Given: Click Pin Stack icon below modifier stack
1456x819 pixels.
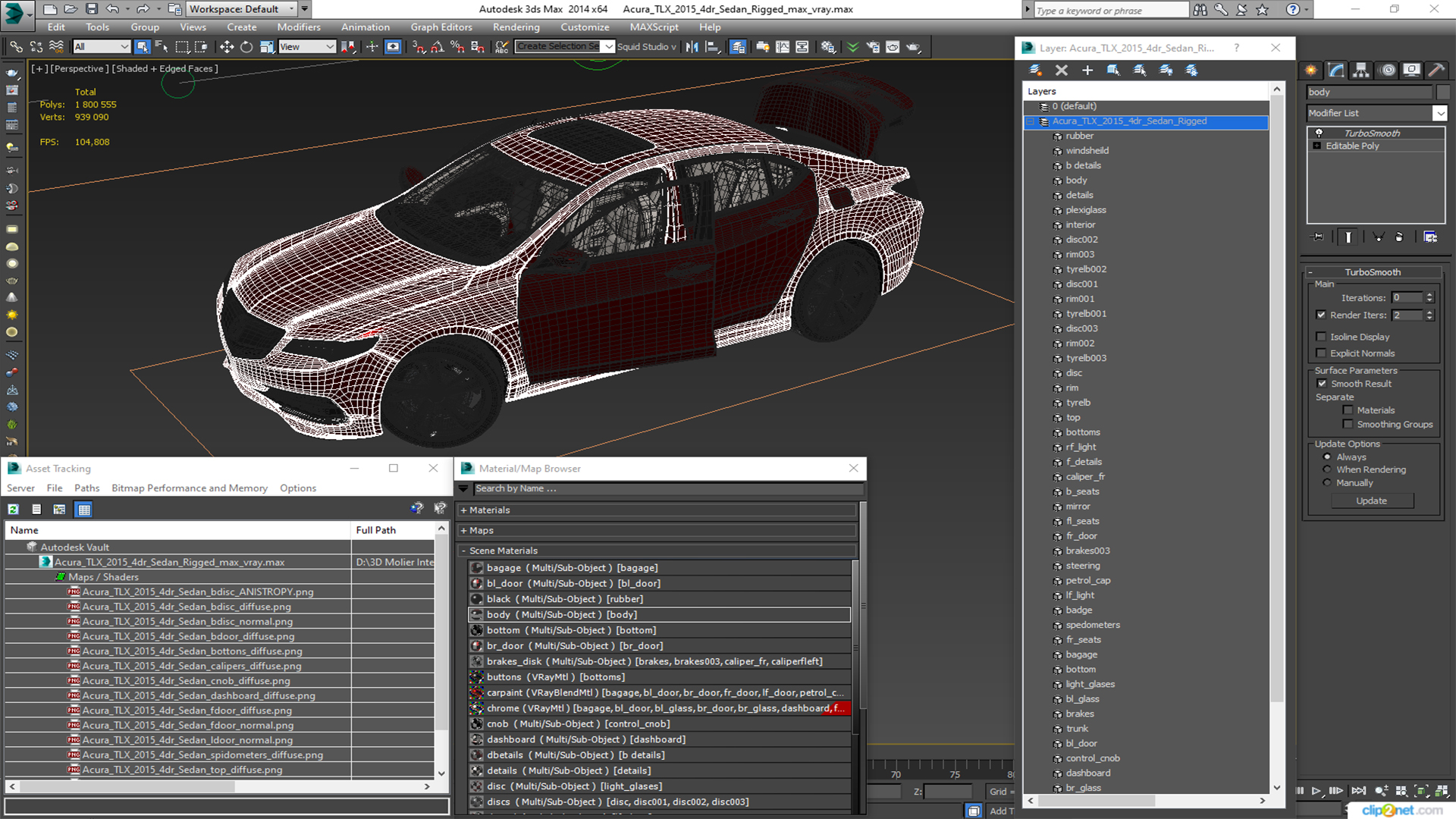Looking at the screenshot, I should (1318, 237).
